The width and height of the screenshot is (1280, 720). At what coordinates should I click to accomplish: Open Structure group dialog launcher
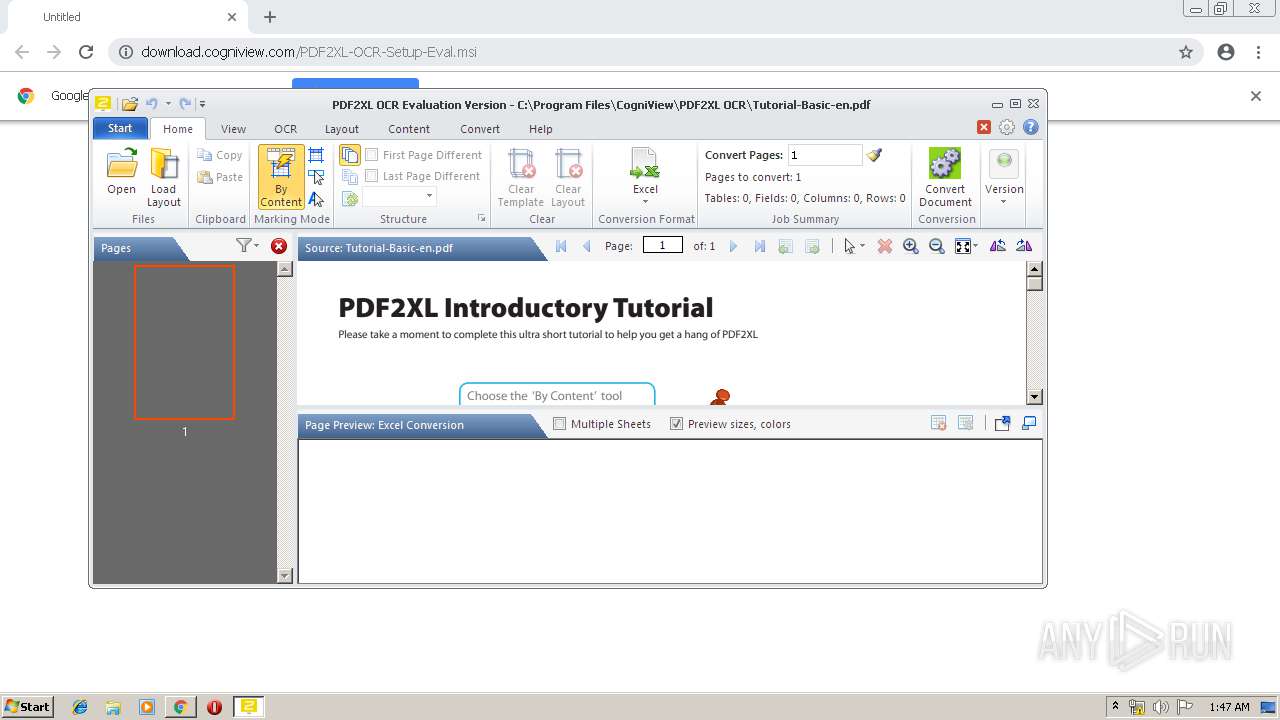pyautogui.click(x=482, y=218)
